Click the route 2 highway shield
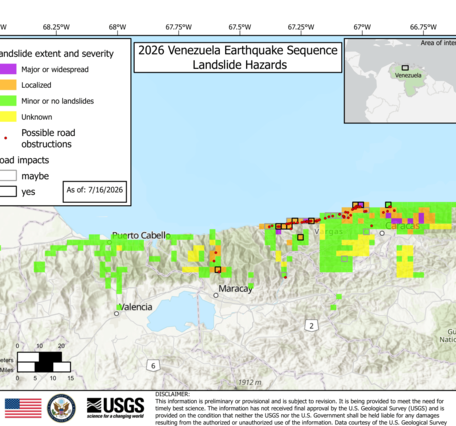 click(x=311, y=325)
